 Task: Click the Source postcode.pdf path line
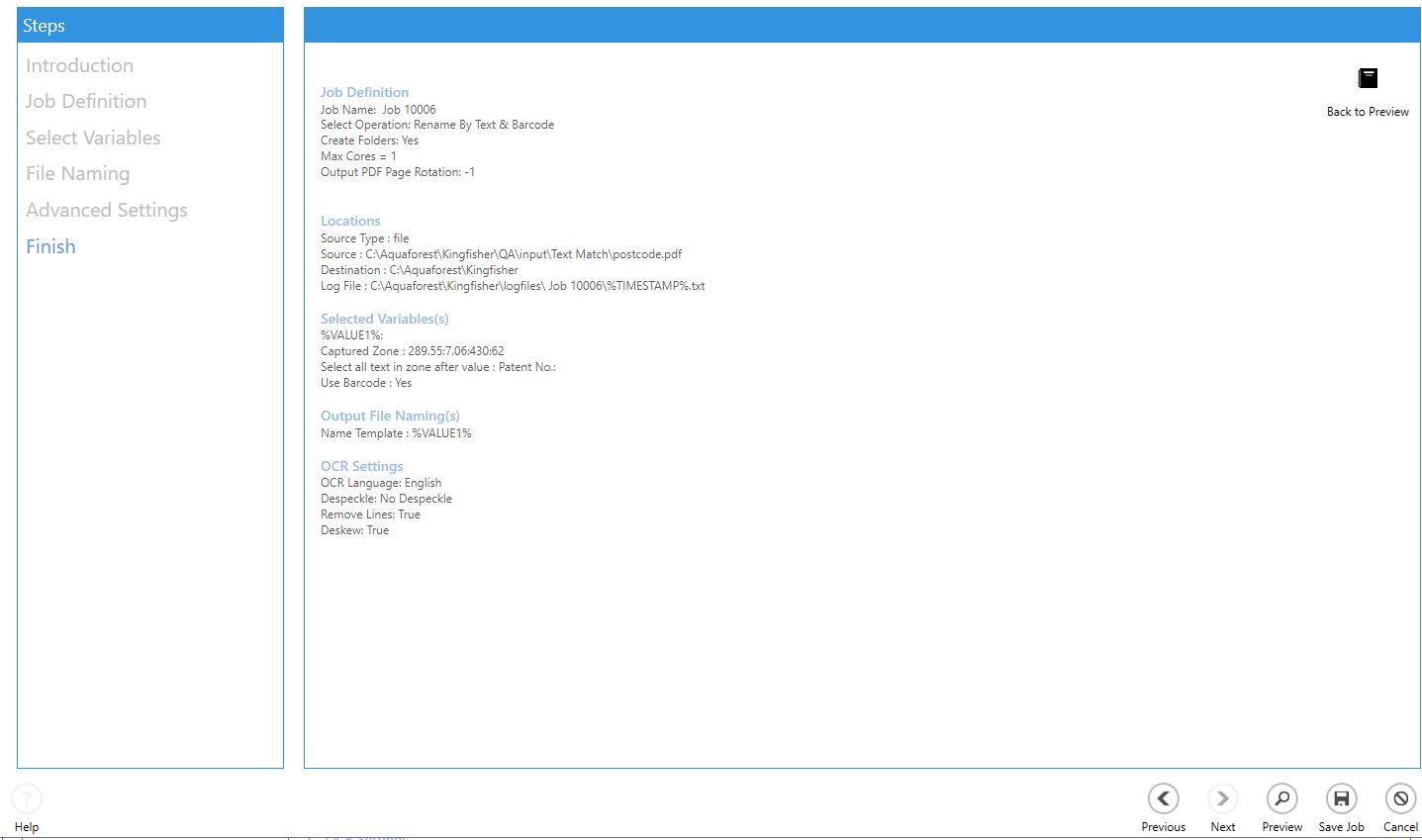pos(501,254)
